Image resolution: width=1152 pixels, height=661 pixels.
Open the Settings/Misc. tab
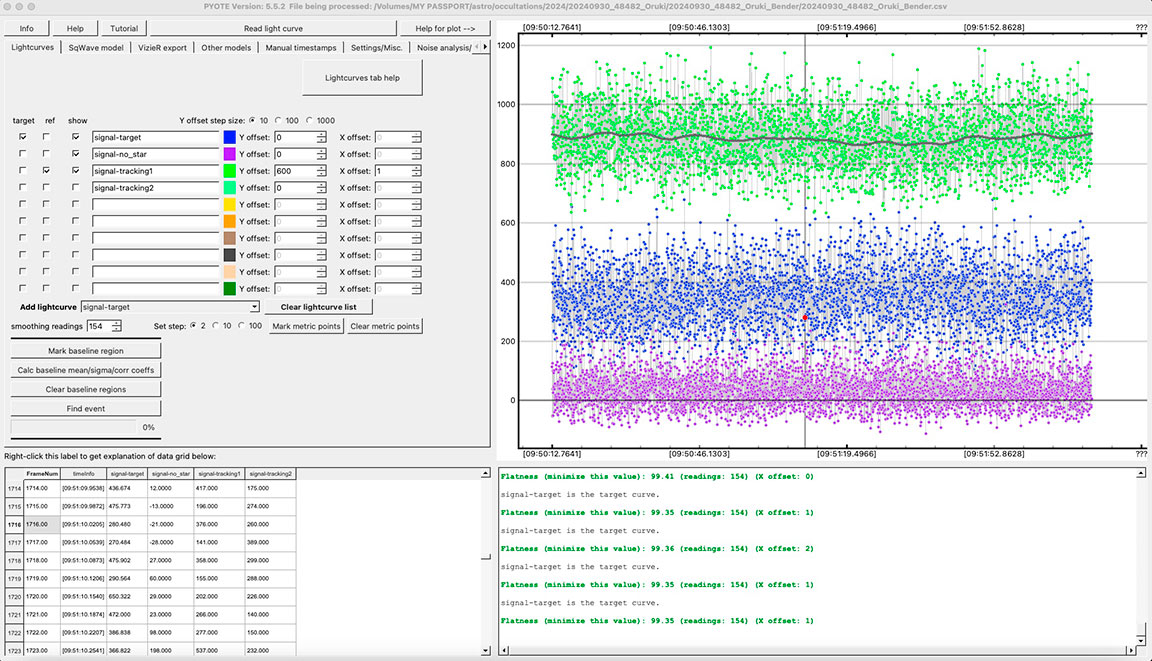pos(376,48)
